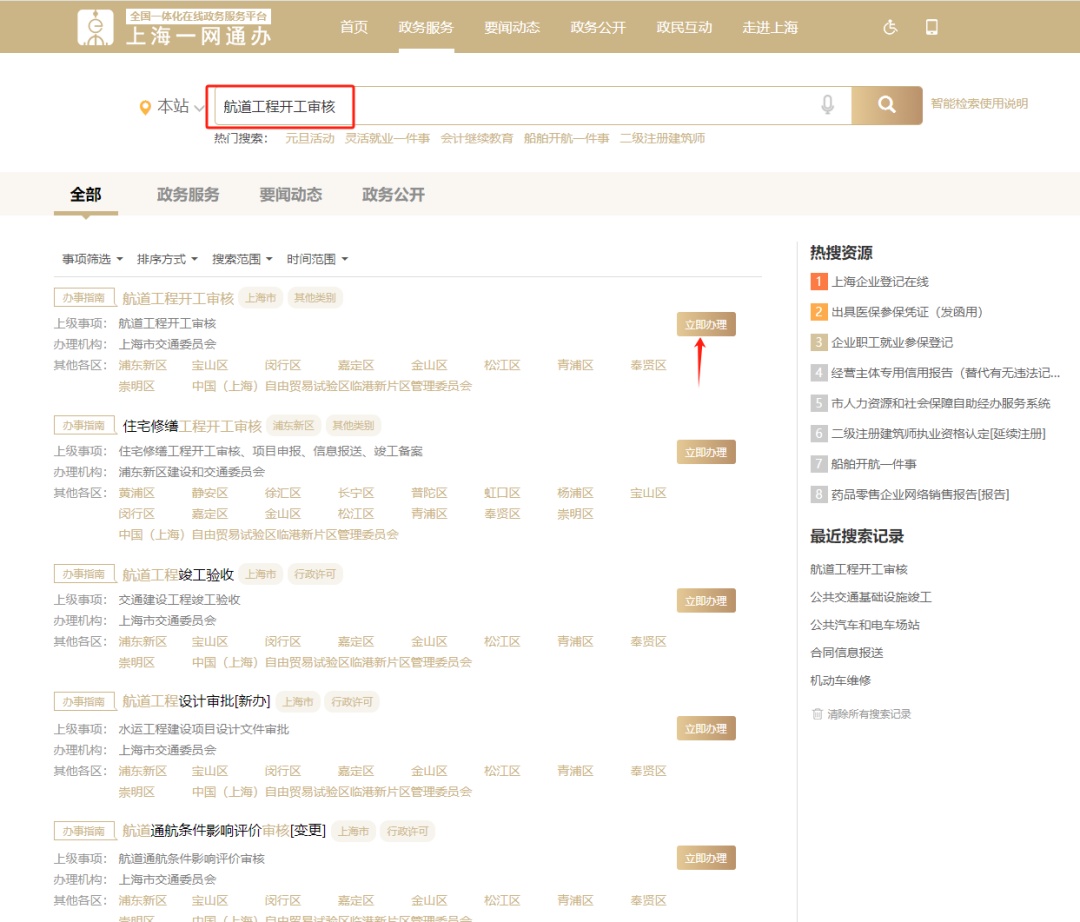Click 立即办理 for 航道工程开工审核
The image size is (1080, 922).
click(706, 324)
